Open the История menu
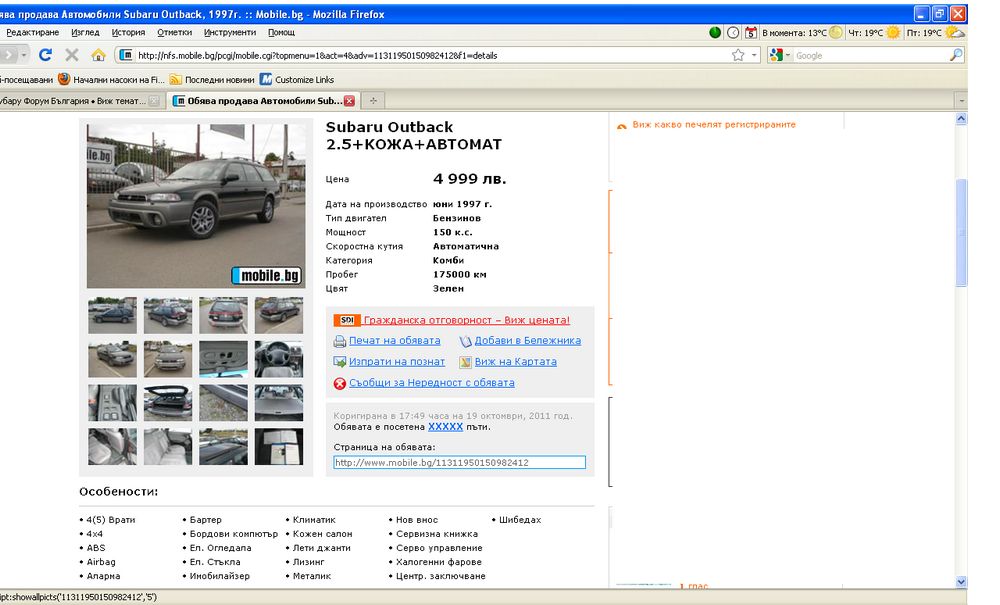The width and height of the screenshot is (1000, 605). tap(128, 32)
